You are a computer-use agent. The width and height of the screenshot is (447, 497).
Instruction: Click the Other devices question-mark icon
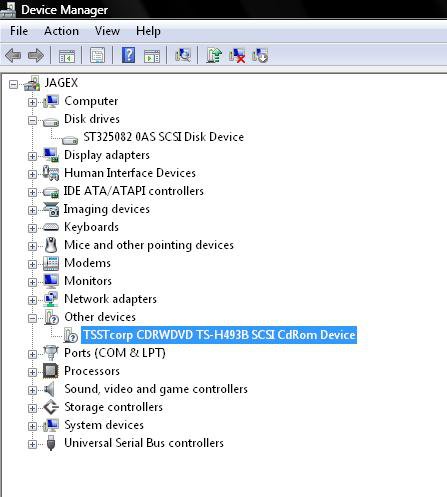coord(51,317)
